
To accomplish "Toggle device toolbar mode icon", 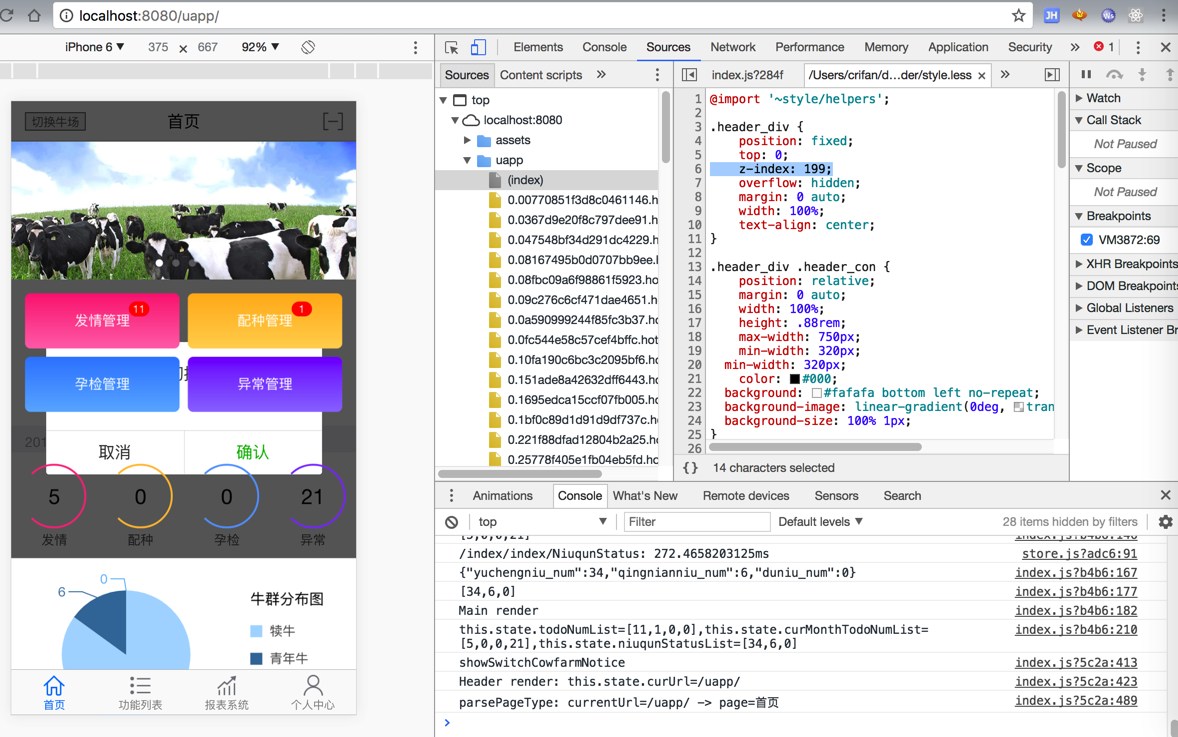I will click(x=478, y=47).
